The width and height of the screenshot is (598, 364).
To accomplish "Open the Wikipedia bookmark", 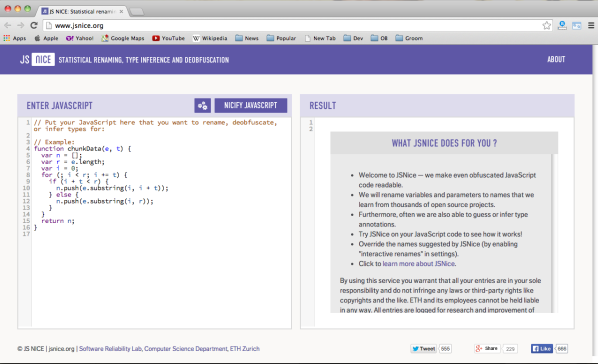I will tap(210, 38).
